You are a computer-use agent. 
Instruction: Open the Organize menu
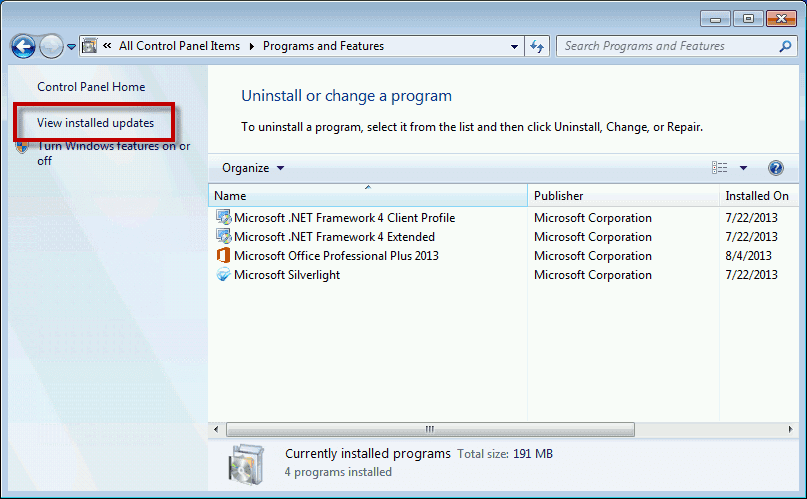(x=253, y=168)
